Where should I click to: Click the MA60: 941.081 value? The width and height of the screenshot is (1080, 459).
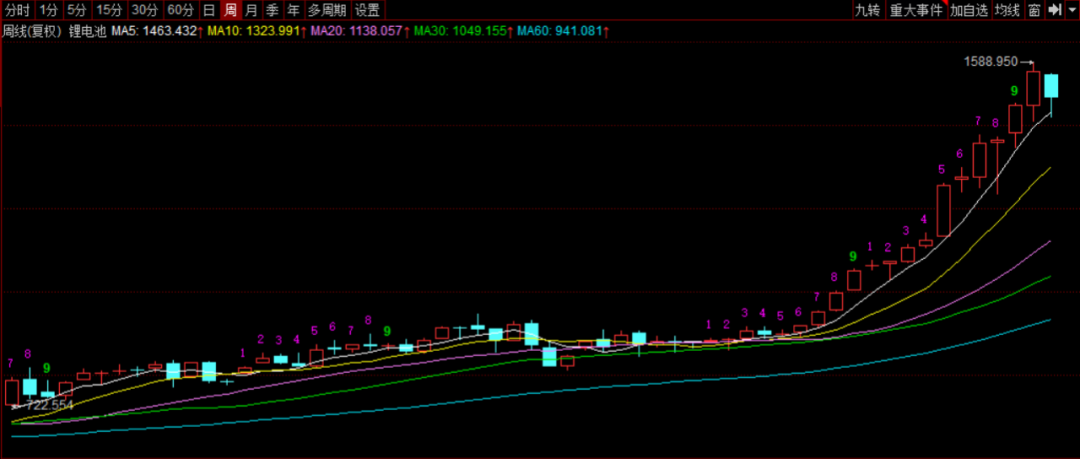click(x=563, y=31)
